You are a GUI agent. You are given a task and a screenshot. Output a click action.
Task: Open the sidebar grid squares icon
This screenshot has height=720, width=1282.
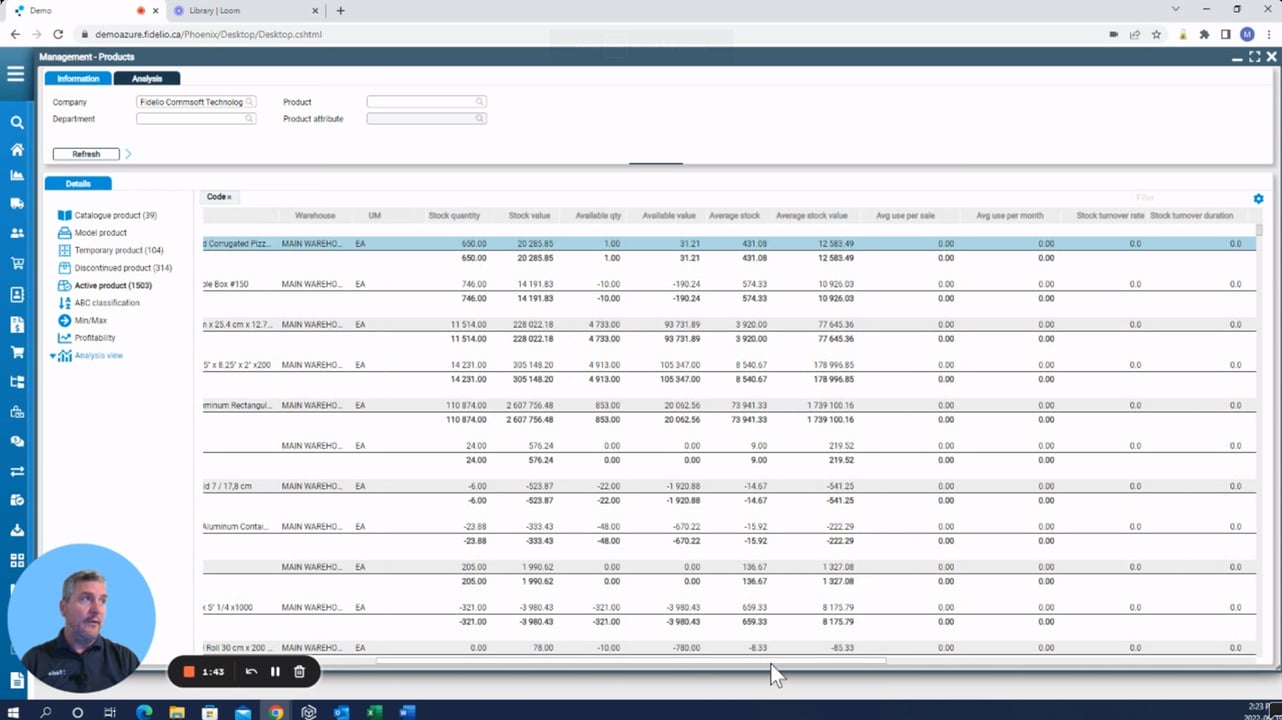(16, 560)
